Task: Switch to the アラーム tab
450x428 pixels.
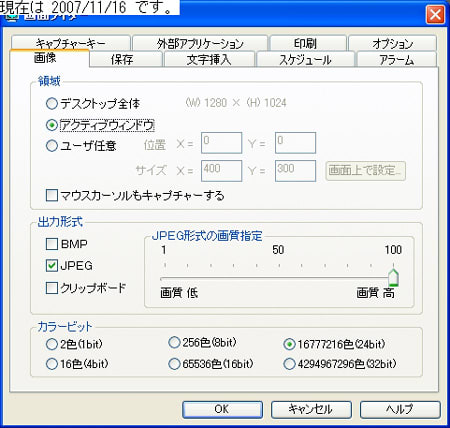Action: tap(397, 59)
